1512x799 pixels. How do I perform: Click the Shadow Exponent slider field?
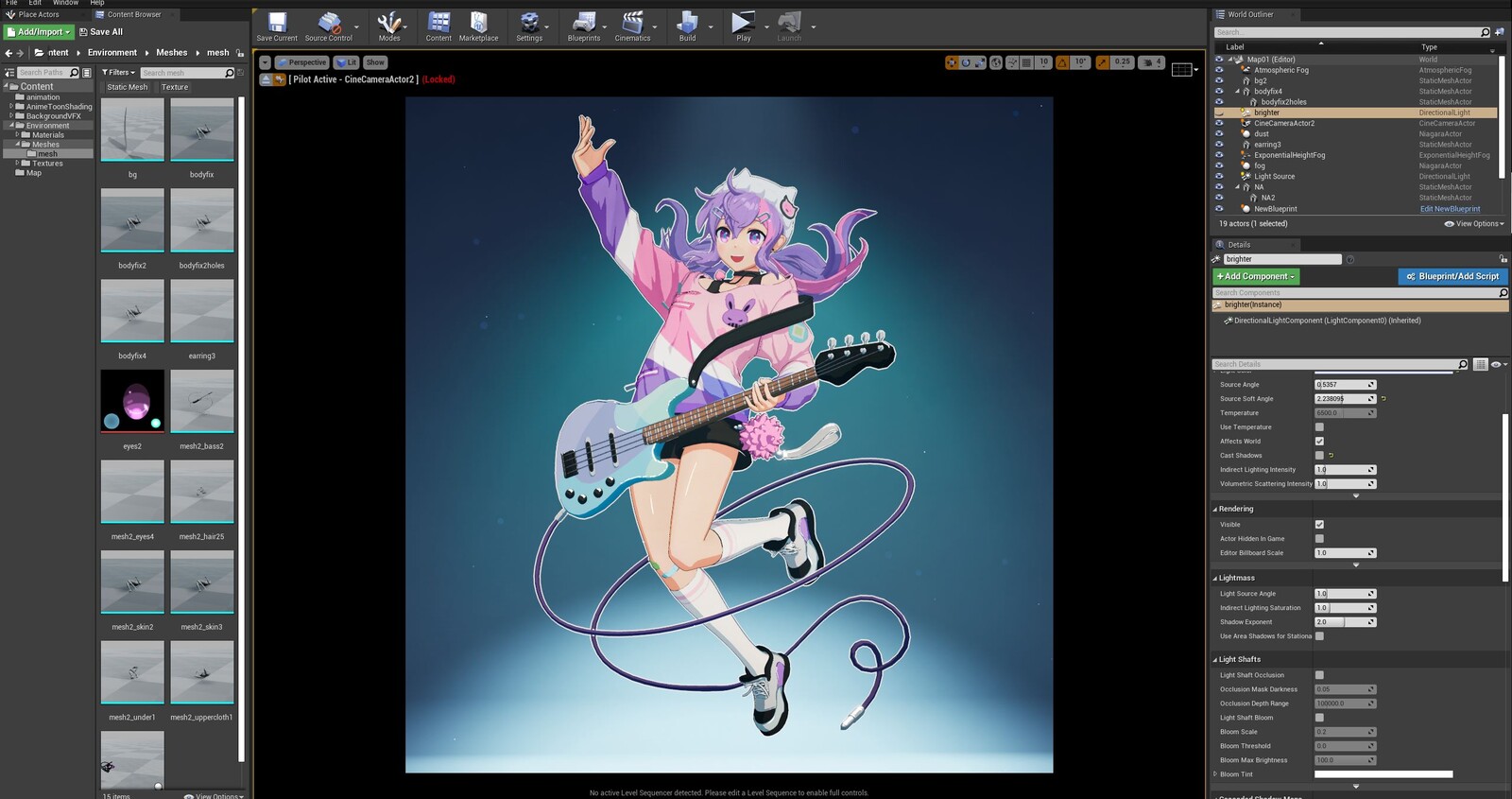(x=1345, y=622)
